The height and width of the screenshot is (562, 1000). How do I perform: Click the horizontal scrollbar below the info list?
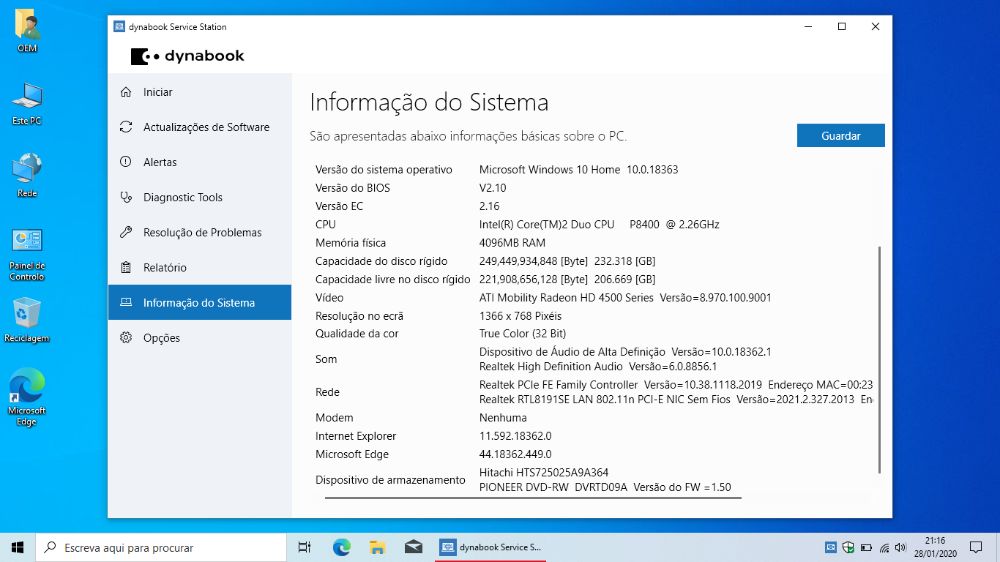533,498
